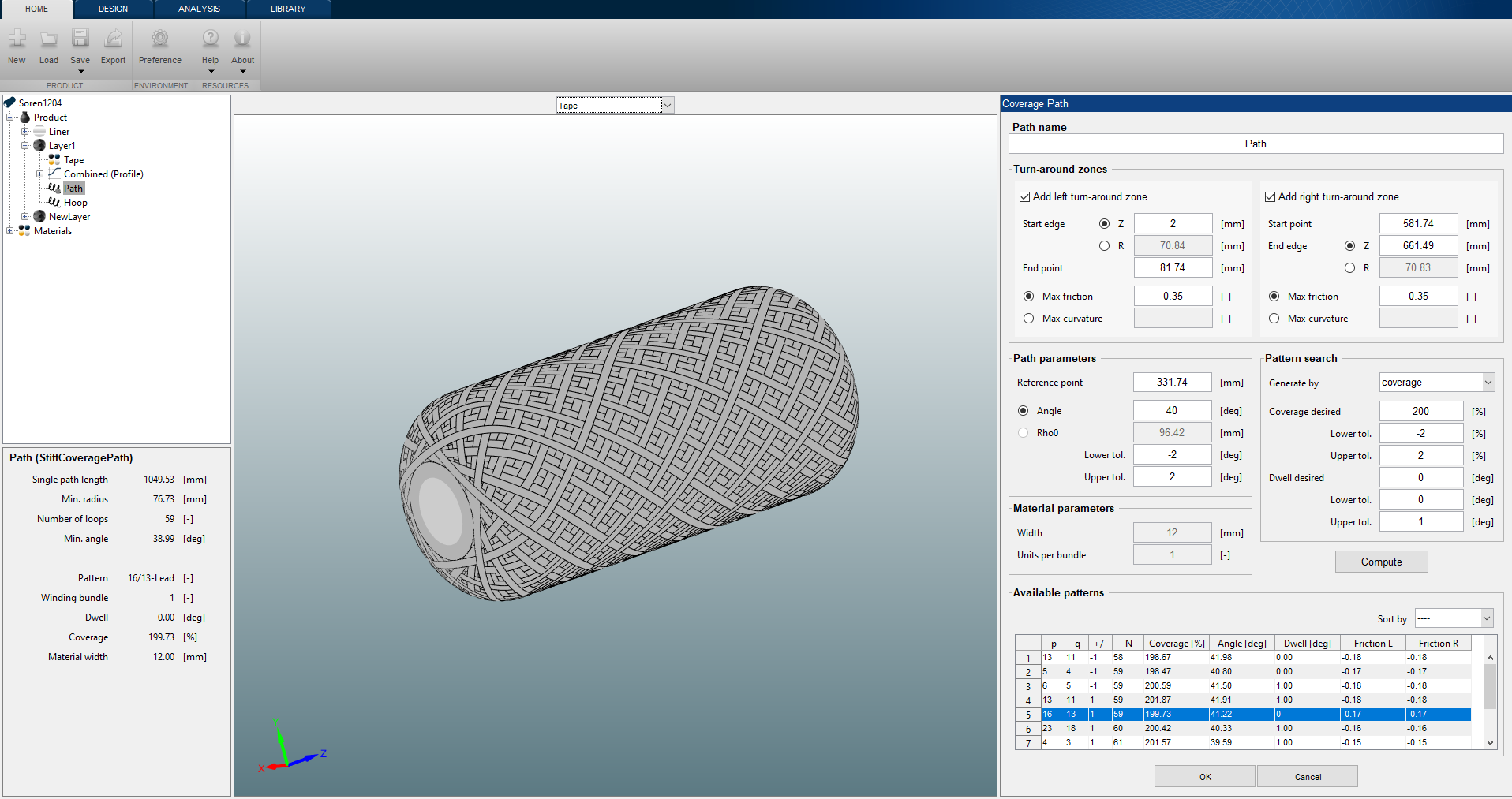Click the Available patterns table scrollbar

point(1490,686)
